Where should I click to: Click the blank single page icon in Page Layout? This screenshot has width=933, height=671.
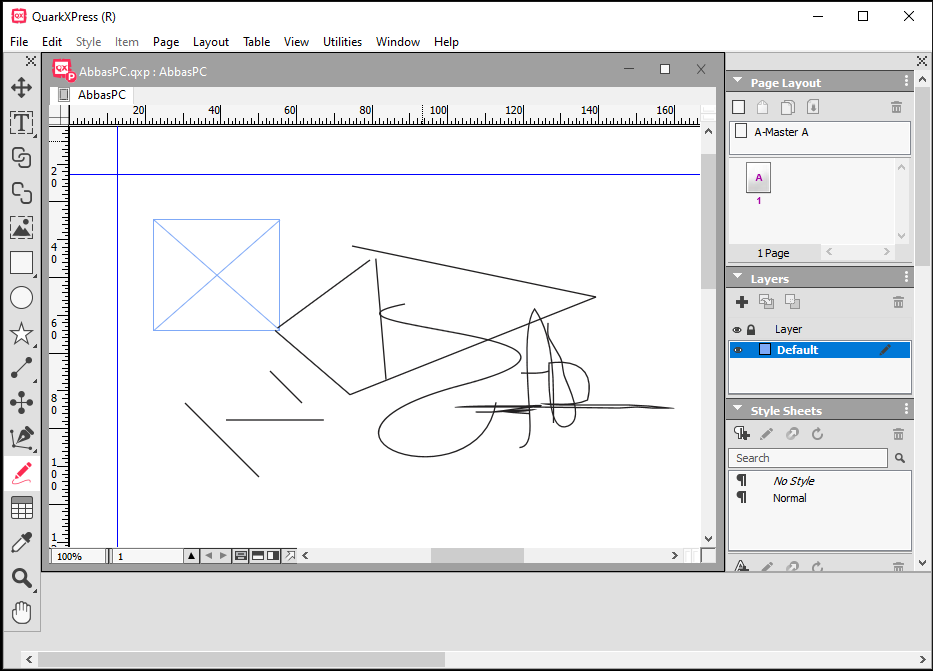738,107
